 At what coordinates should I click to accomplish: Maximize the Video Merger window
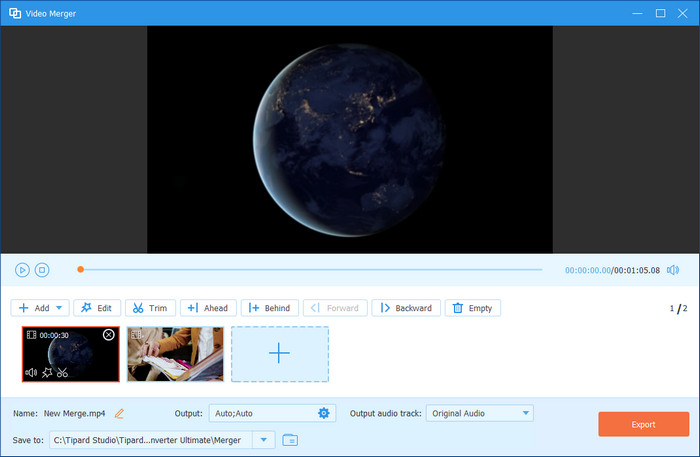[x=660, y=13]
